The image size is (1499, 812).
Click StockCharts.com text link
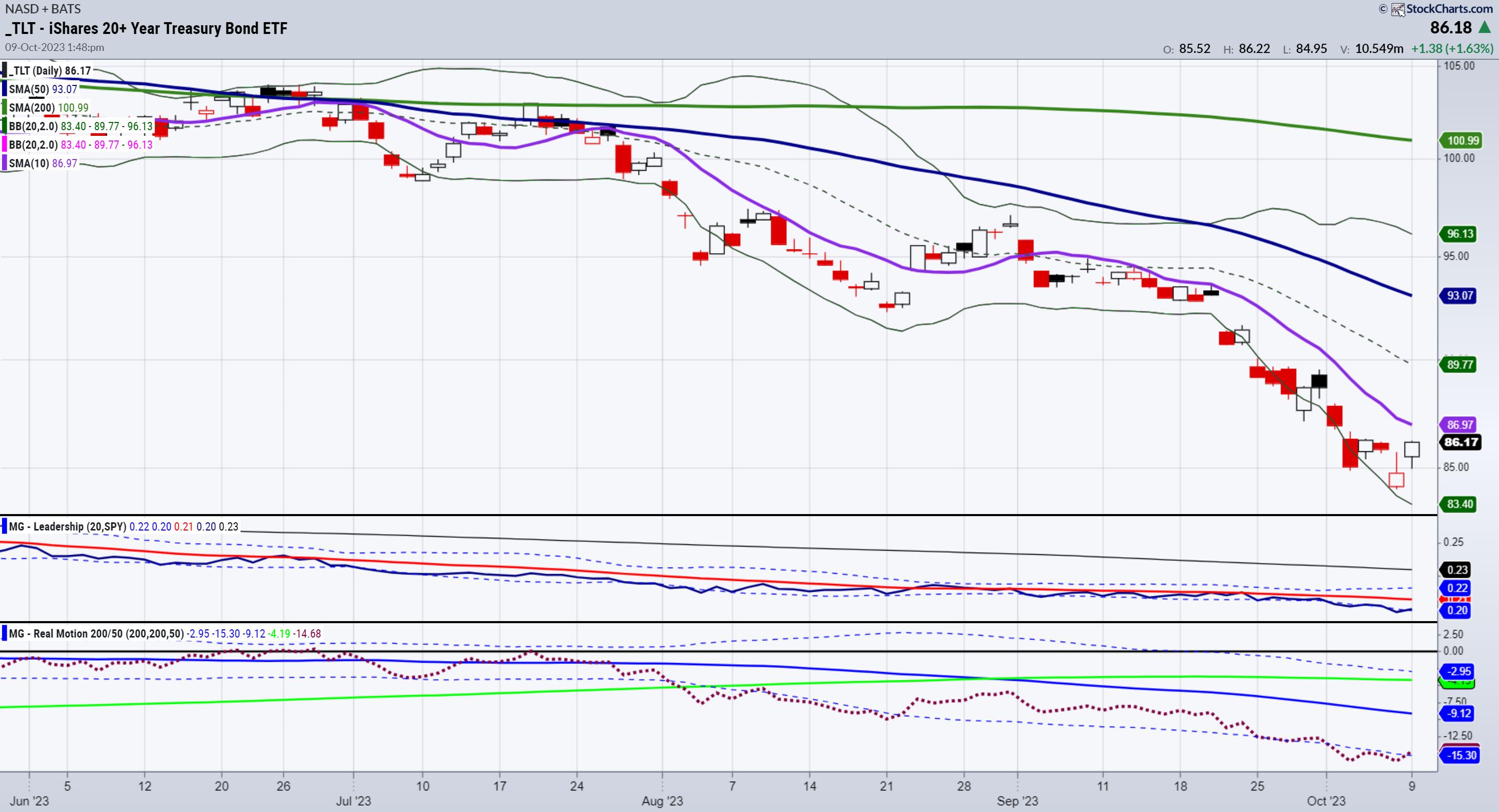1449,9
